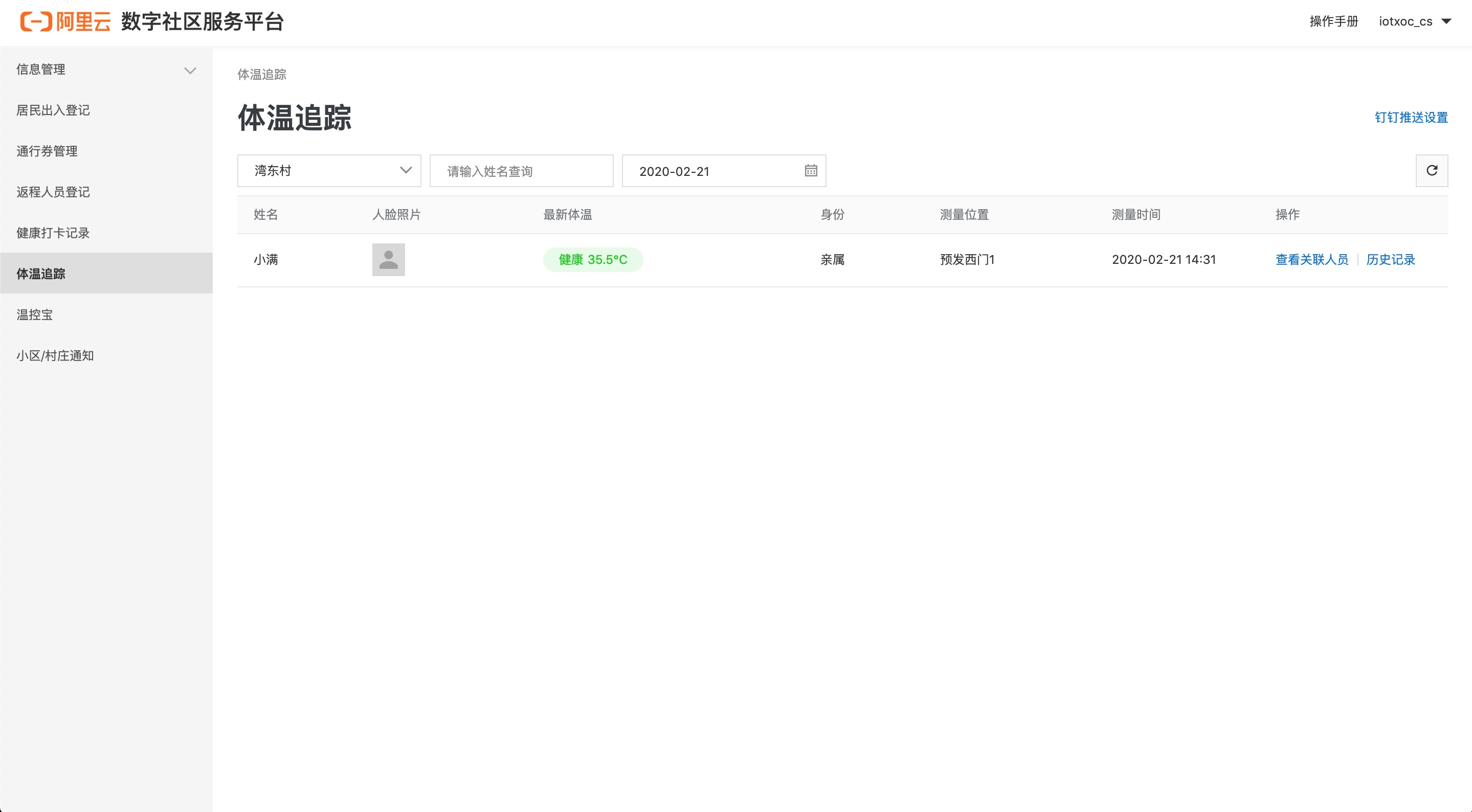Screen dimensions: 1472x812
Task: Open 历史记录 for 小满
Action: (x=1390, y=259)
